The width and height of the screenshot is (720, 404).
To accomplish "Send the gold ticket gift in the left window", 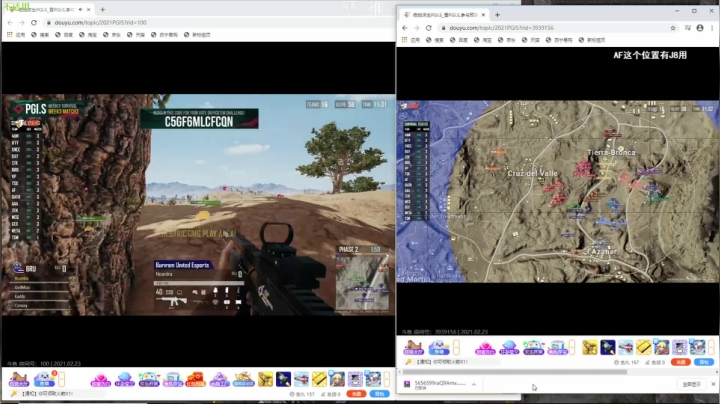I will tap(319, 379).
